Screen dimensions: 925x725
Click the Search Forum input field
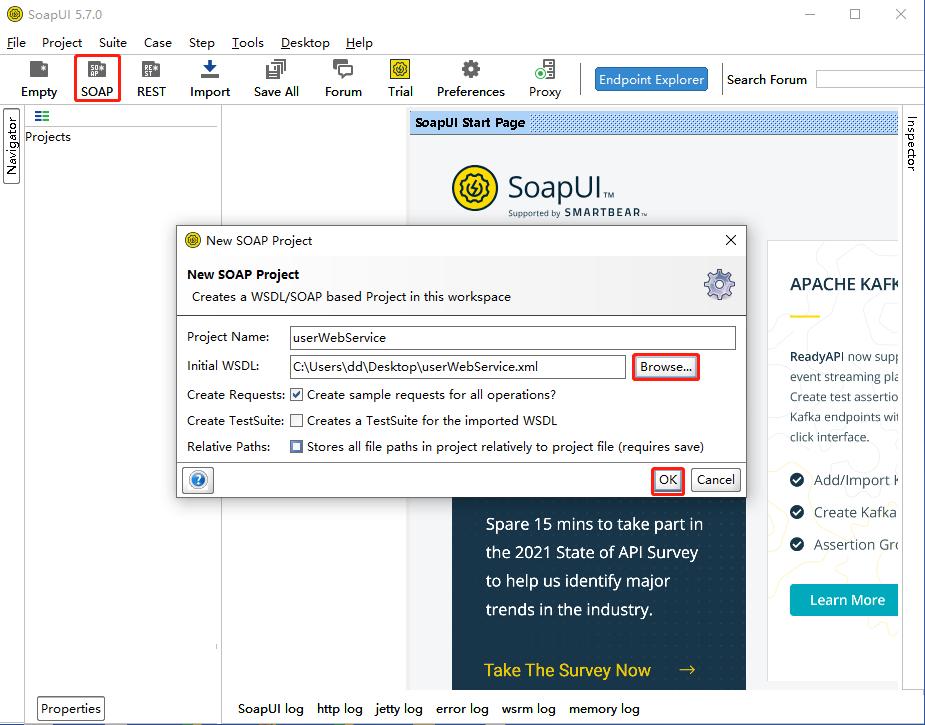pos(870,79)
